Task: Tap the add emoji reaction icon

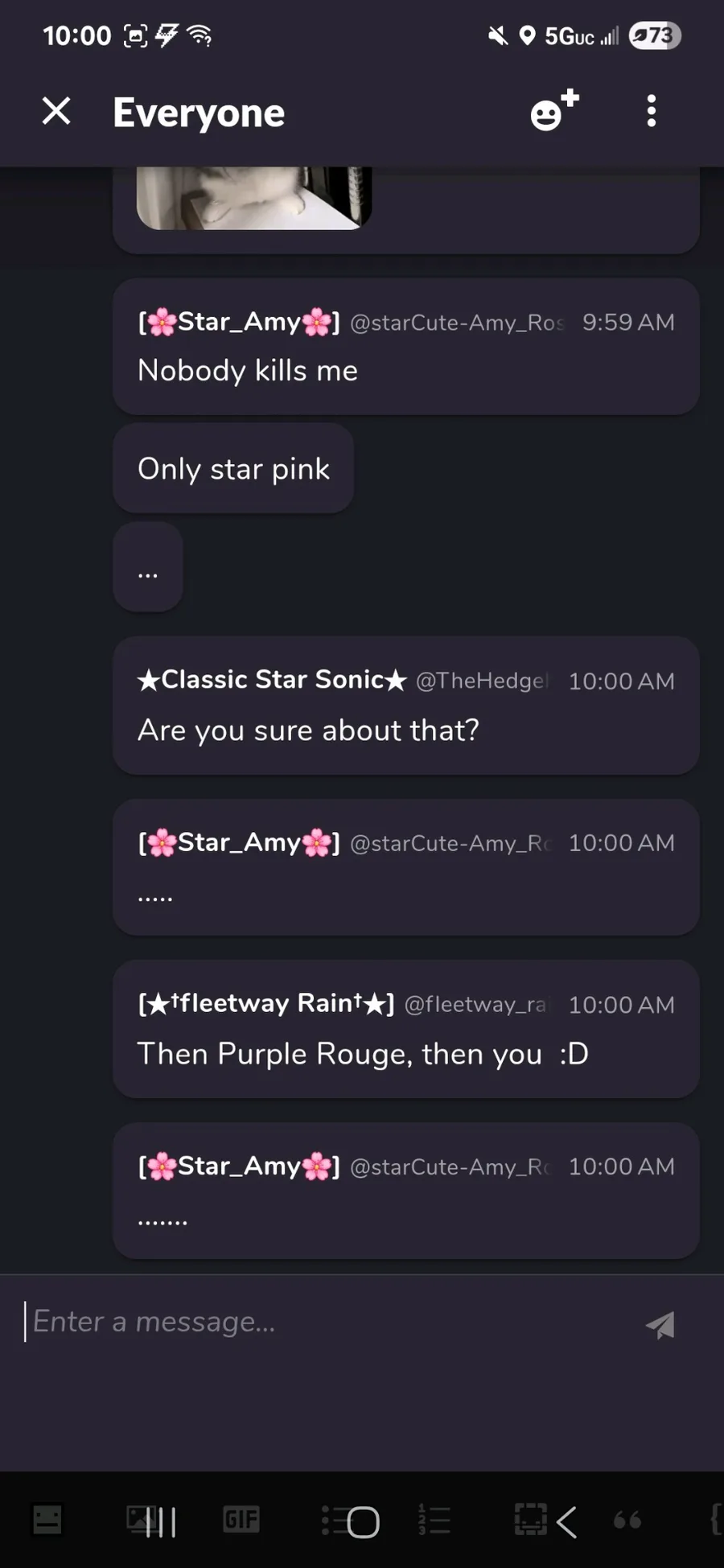Action: click(x=553, y=111)
